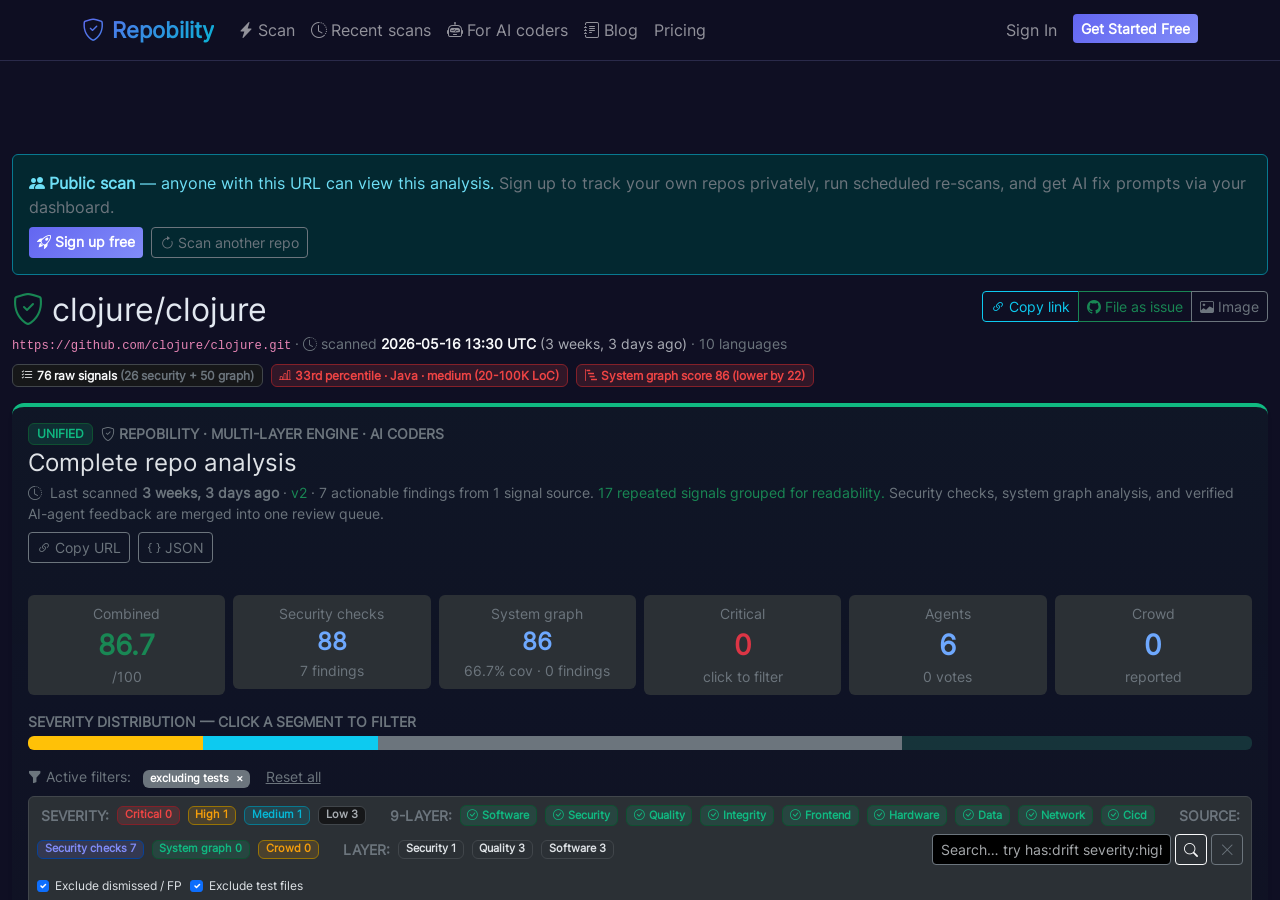Clear the search with the X button
Image resolution: width=1280 pixels, height=900 pixels.
point(1227,849)
